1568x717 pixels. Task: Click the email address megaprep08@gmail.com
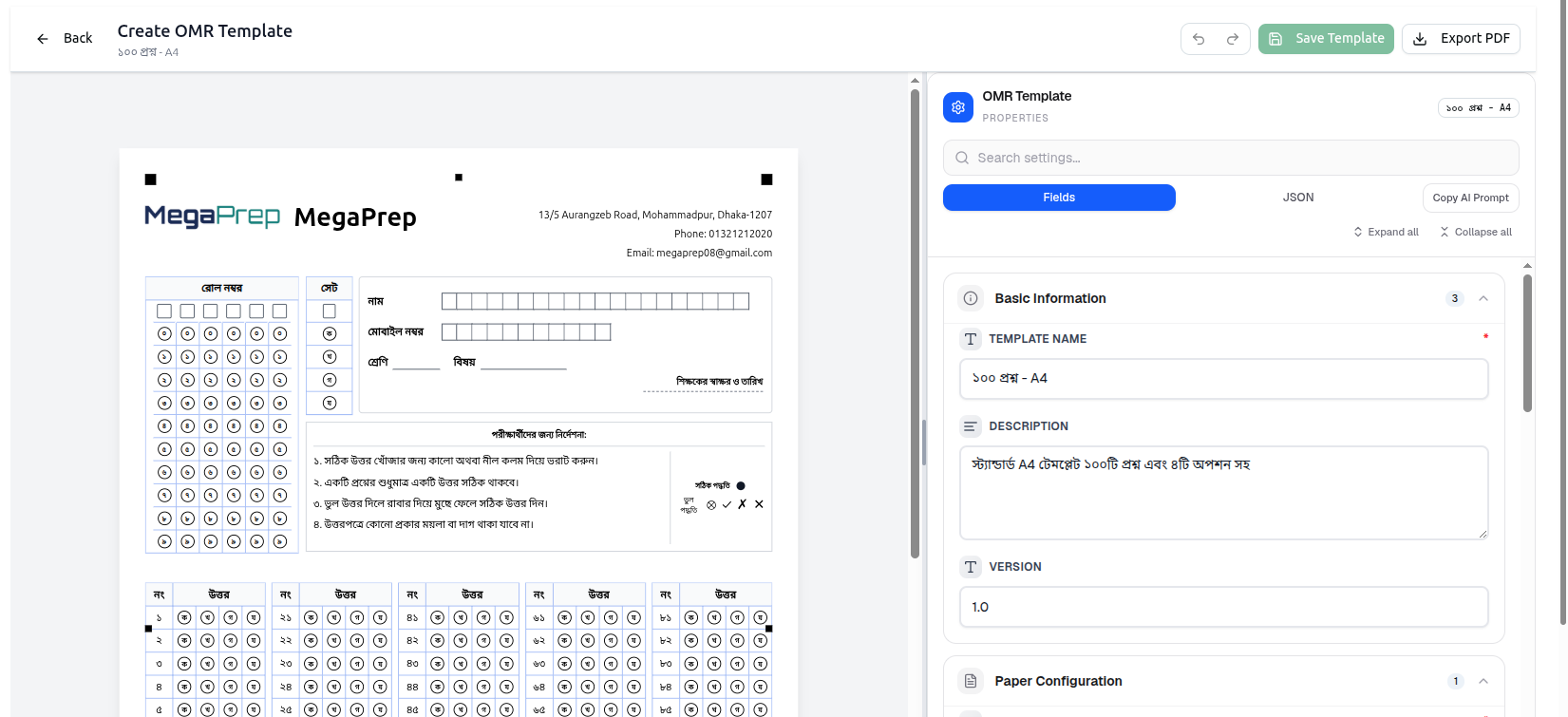tap(714, 253)
